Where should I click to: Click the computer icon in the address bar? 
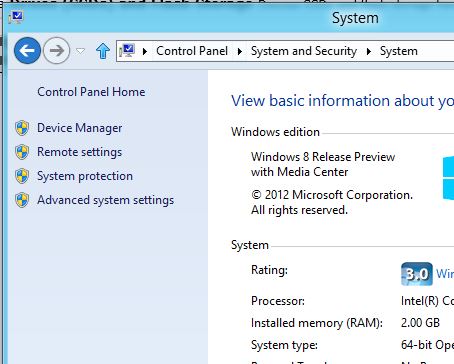tap(127, 51)
